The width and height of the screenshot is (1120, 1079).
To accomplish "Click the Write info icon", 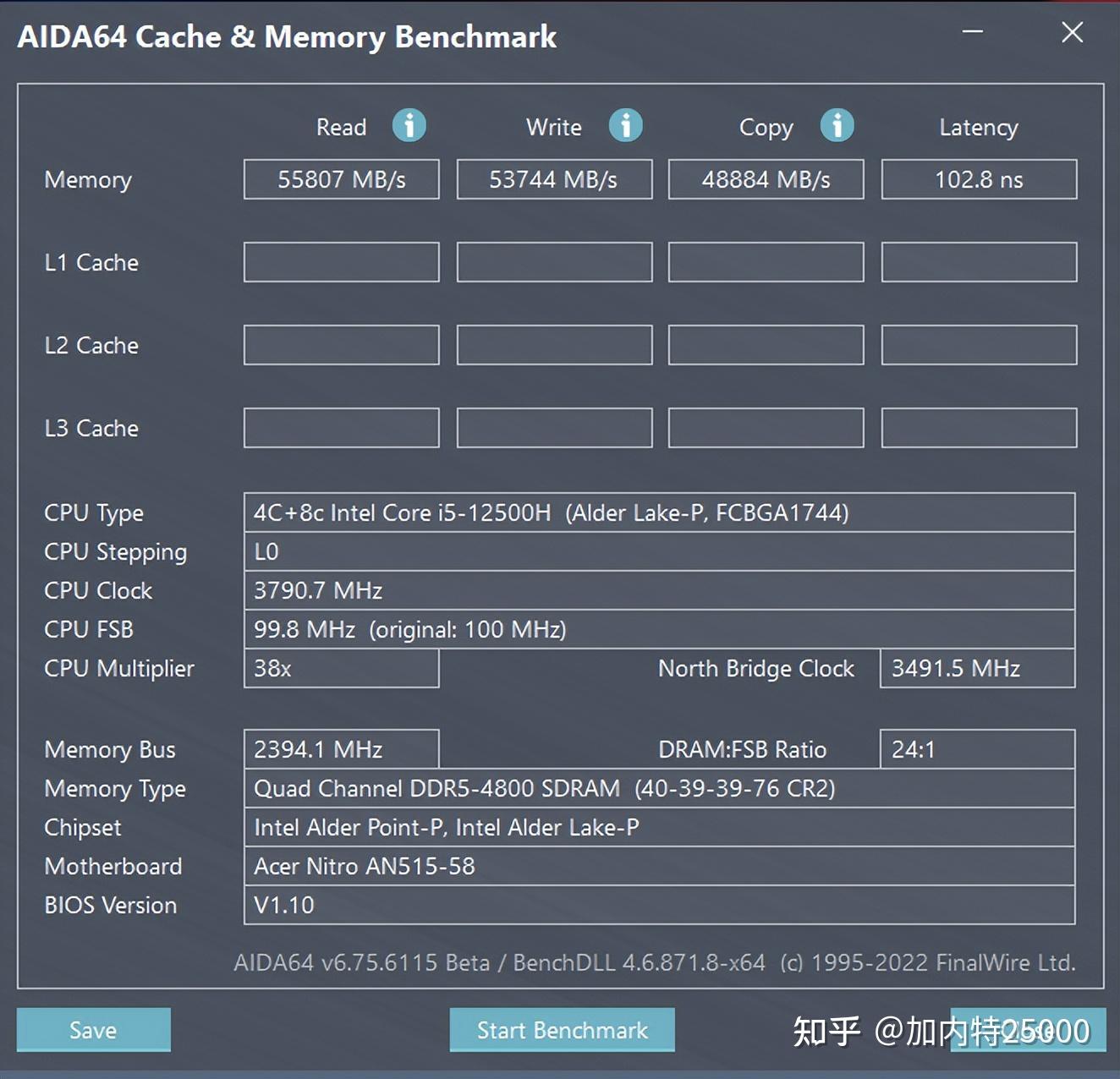I will [x=626, y=126].
